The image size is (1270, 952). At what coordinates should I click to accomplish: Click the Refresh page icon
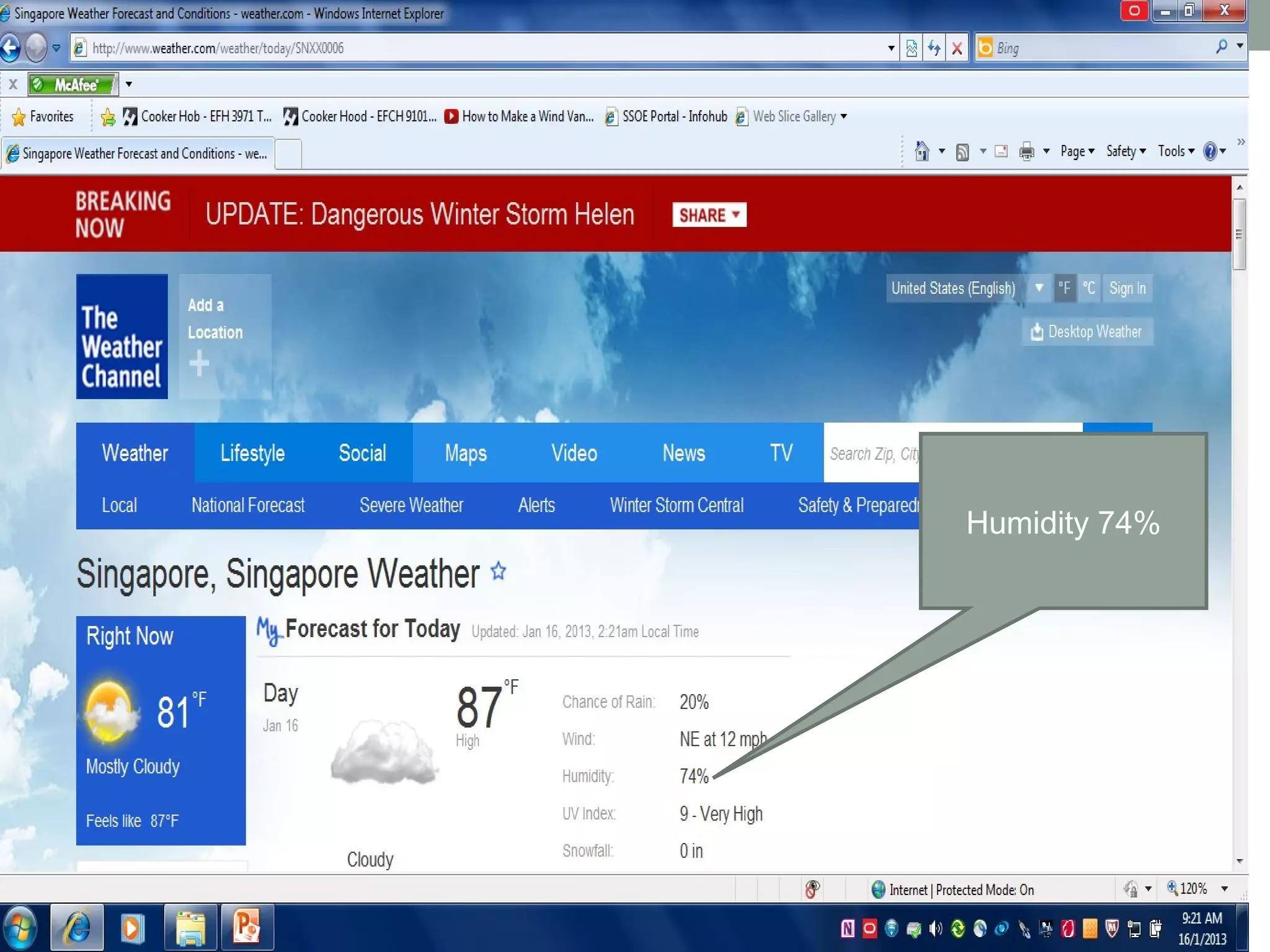coord(934,48)
